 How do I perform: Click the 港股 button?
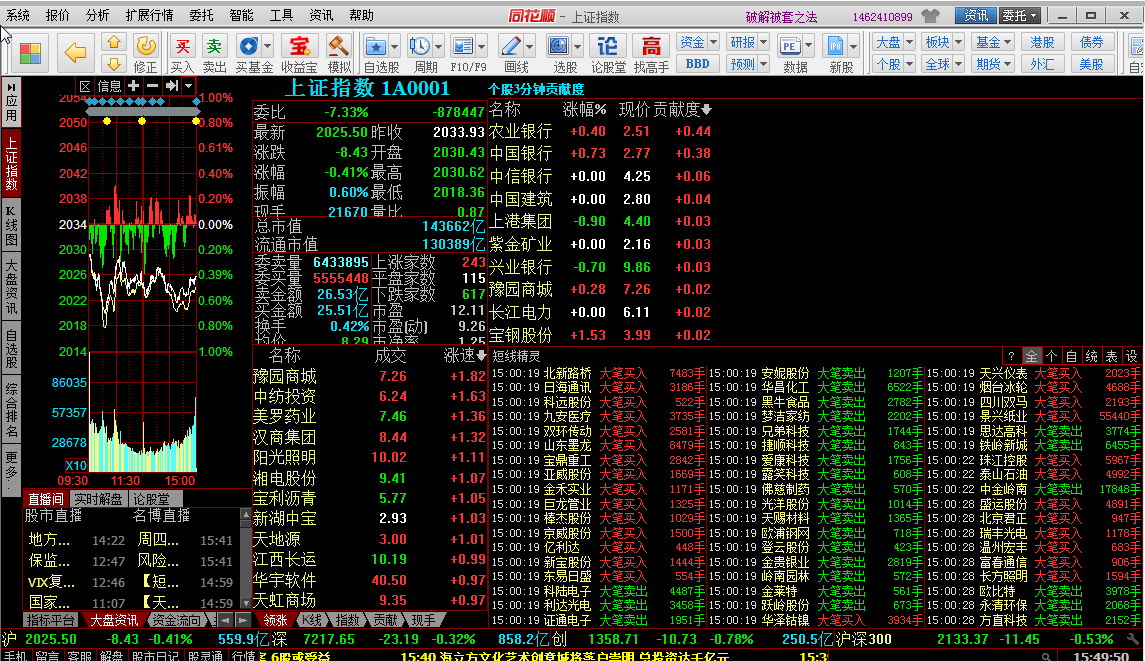[1042, 42]
